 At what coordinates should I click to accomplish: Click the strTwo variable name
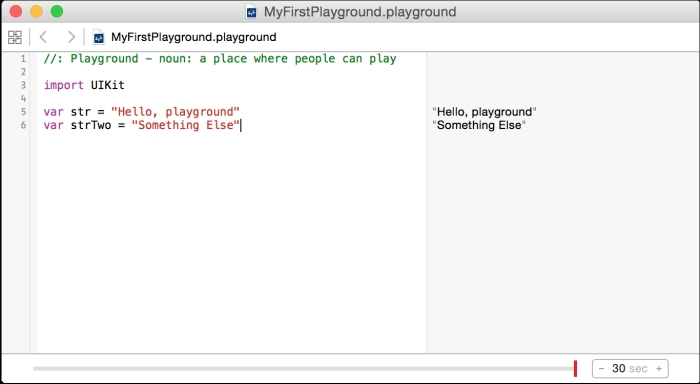coord(91,125)
